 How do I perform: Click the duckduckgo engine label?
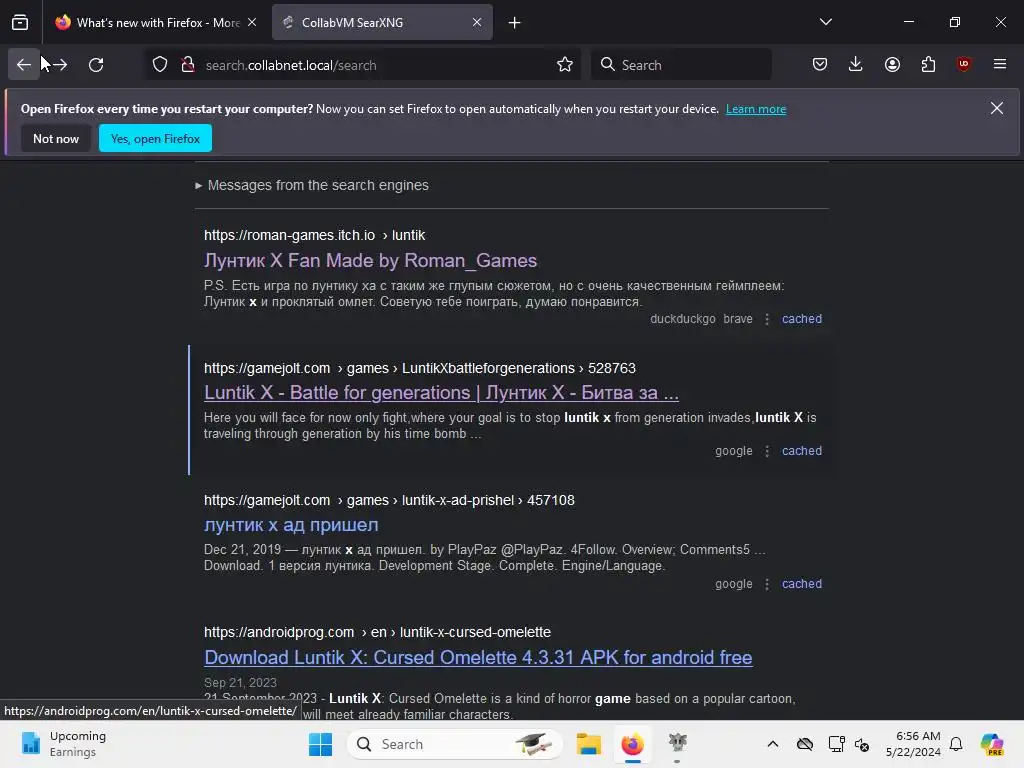tap(682, 319)
